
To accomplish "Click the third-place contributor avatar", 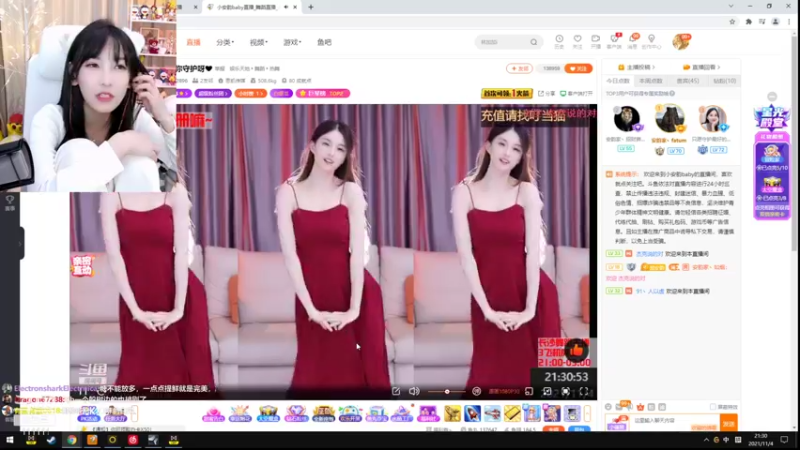I will pyautogui.click(x=713, y=119).
